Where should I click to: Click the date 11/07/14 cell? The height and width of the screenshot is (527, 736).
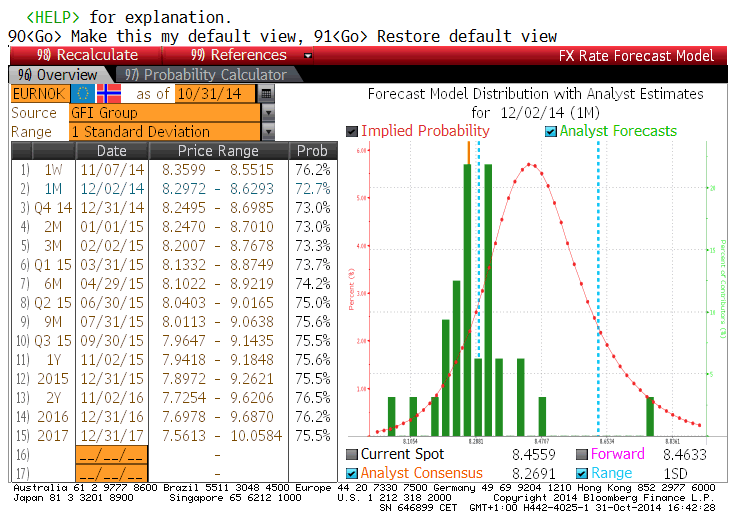112,170
